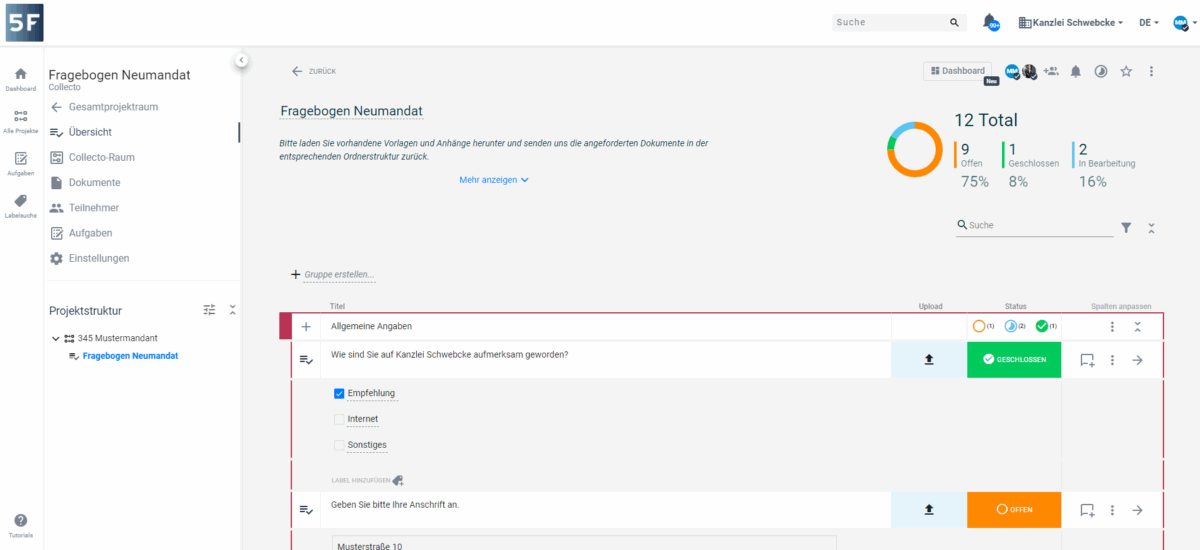Image resolution: width=1200 pixels, height=550 pixels.
Task: Mark project as favorite with star icon
Action: point(1126,71)
